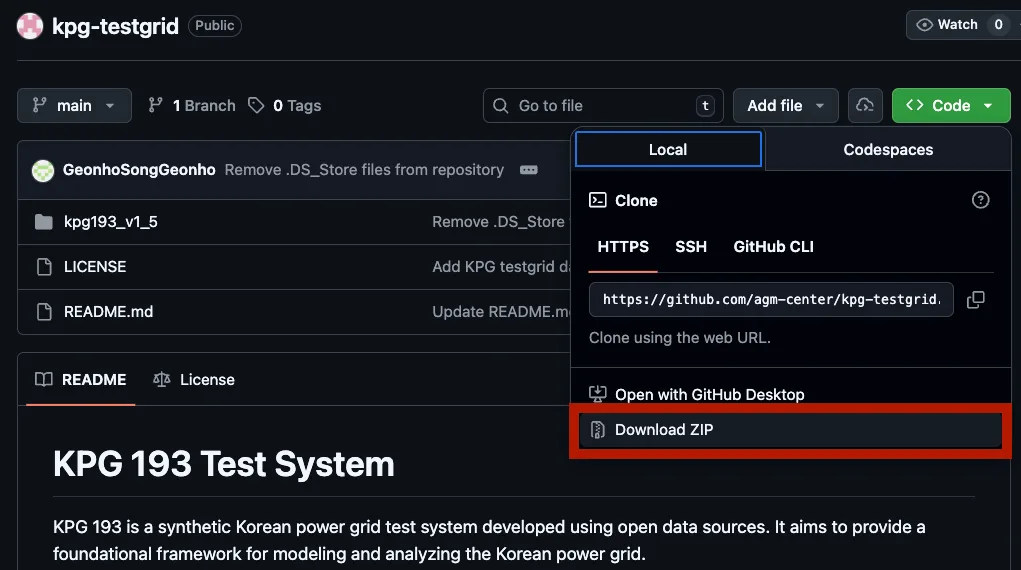Image resolution: width=1021 pixels, height=570 pixels.
Task: Switch to the Local tab
Action: [x=668, y=149]
